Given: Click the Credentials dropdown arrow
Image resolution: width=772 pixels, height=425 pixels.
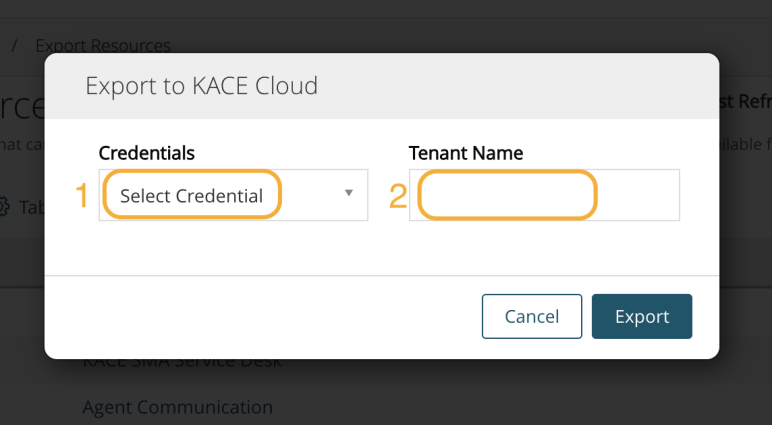Looking at the screenshot, I should click(x=349, y=193).
